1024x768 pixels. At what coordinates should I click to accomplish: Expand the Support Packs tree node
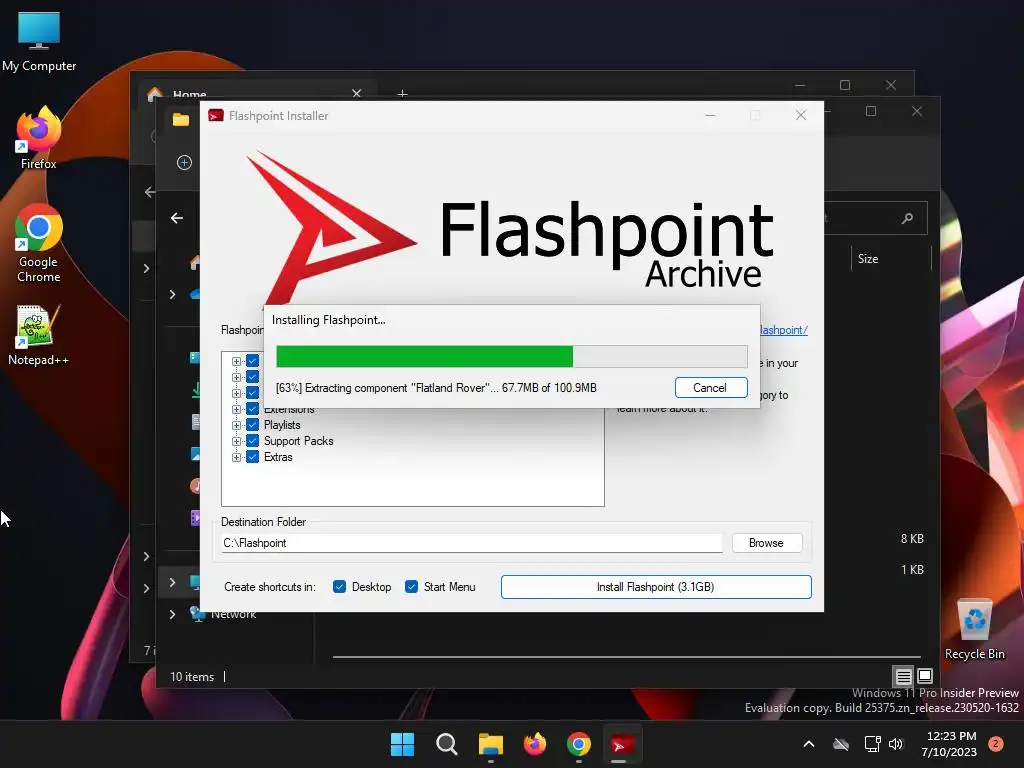tap(236, 441)
